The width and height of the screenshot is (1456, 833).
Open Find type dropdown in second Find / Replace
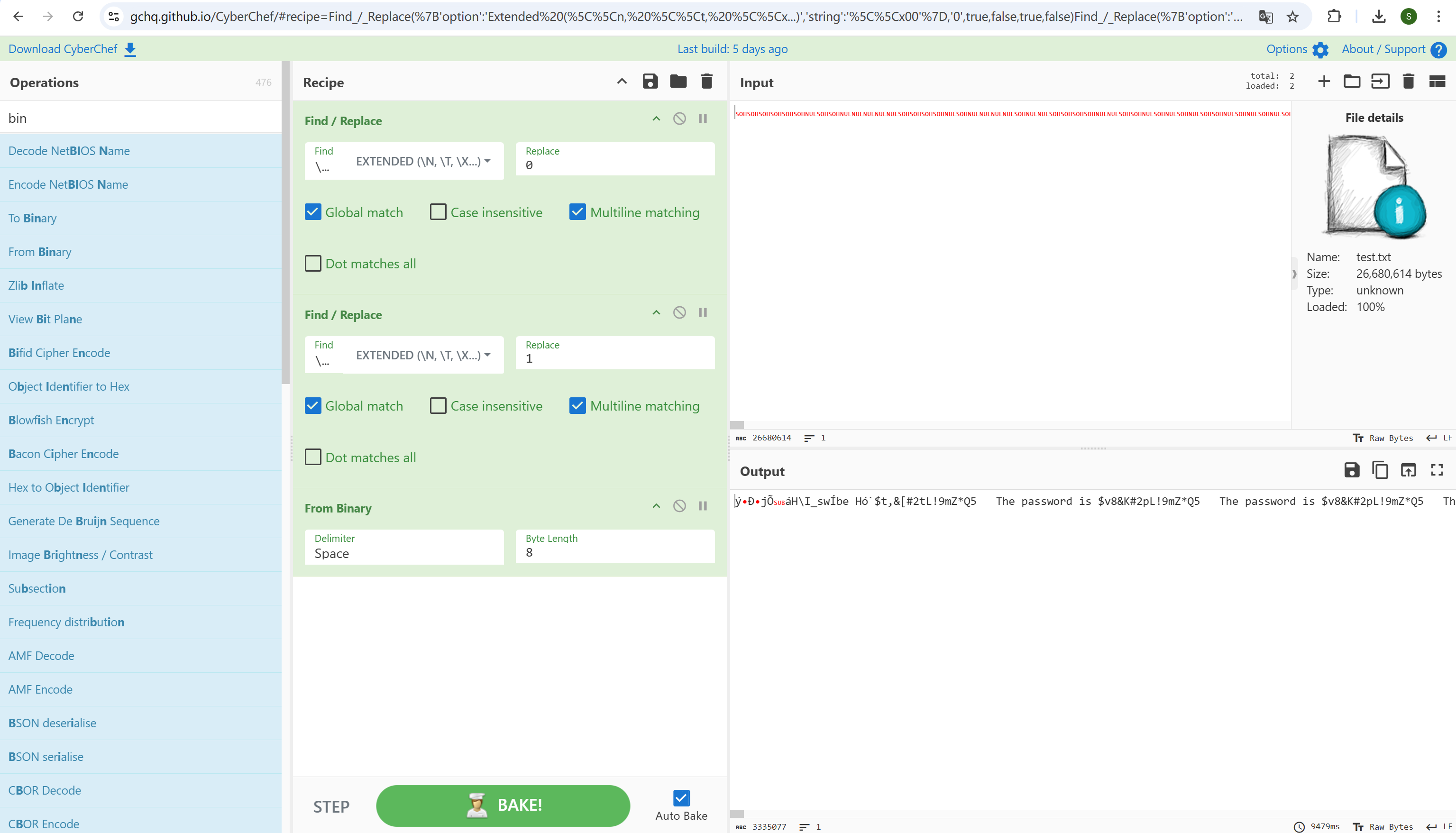pos(423,355)
